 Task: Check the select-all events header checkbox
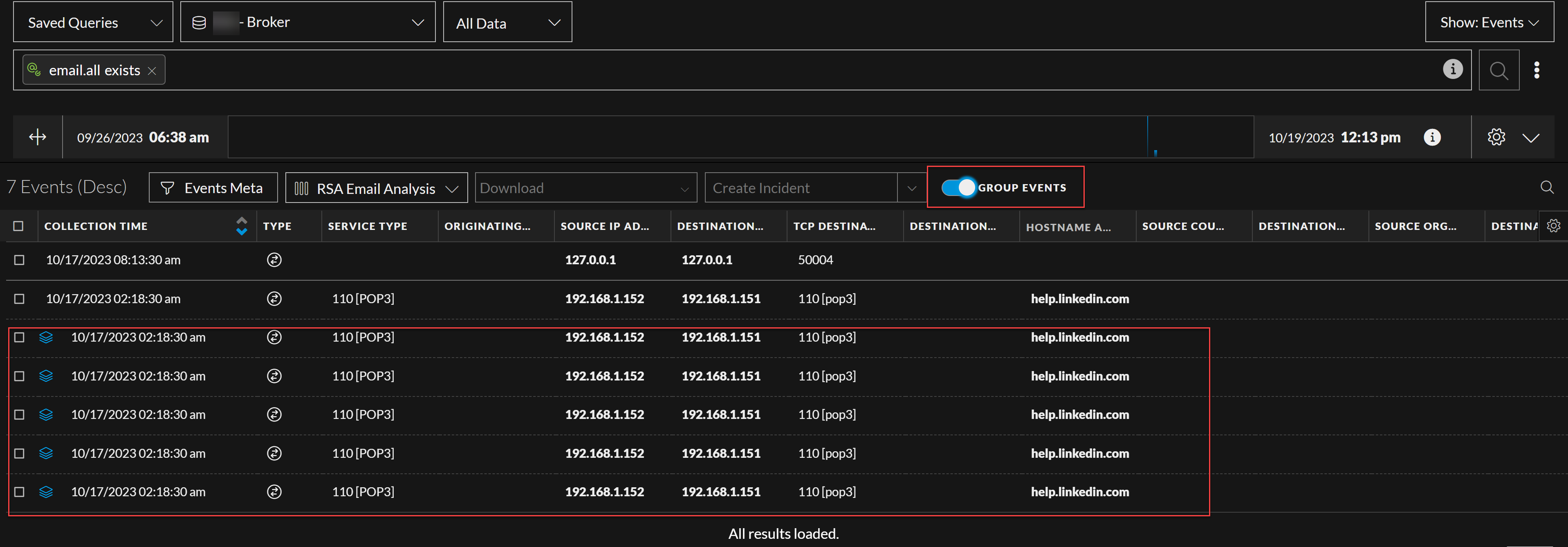click(18, 226)
